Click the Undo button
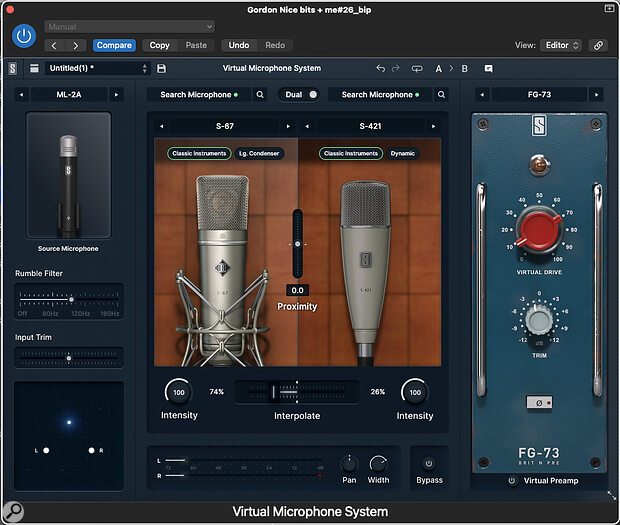Viewport: 620px width, 525px height. (239, 45)
